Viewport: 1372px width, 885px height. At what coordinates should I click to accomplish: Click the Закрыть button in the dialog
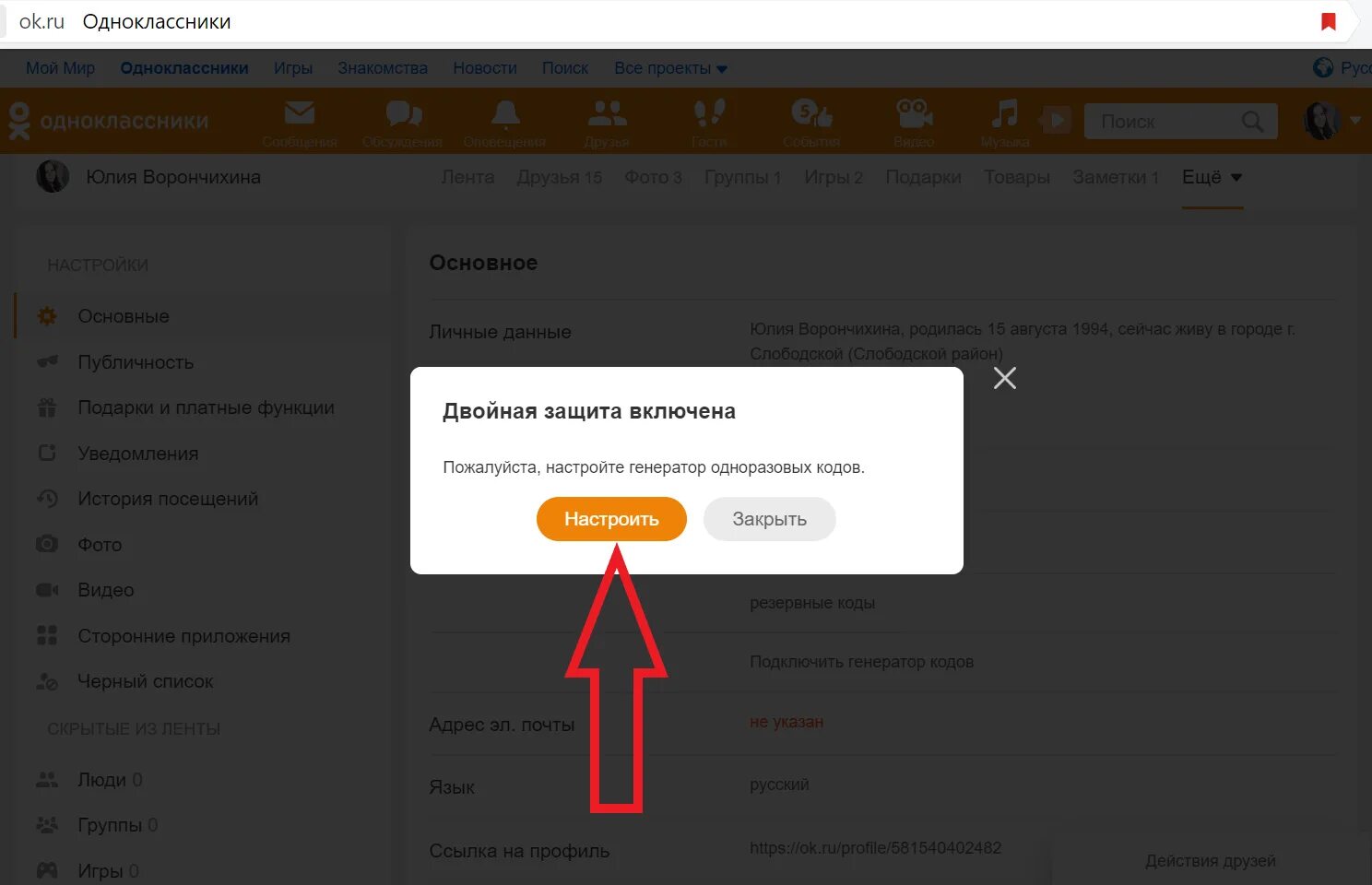[769, 519]
